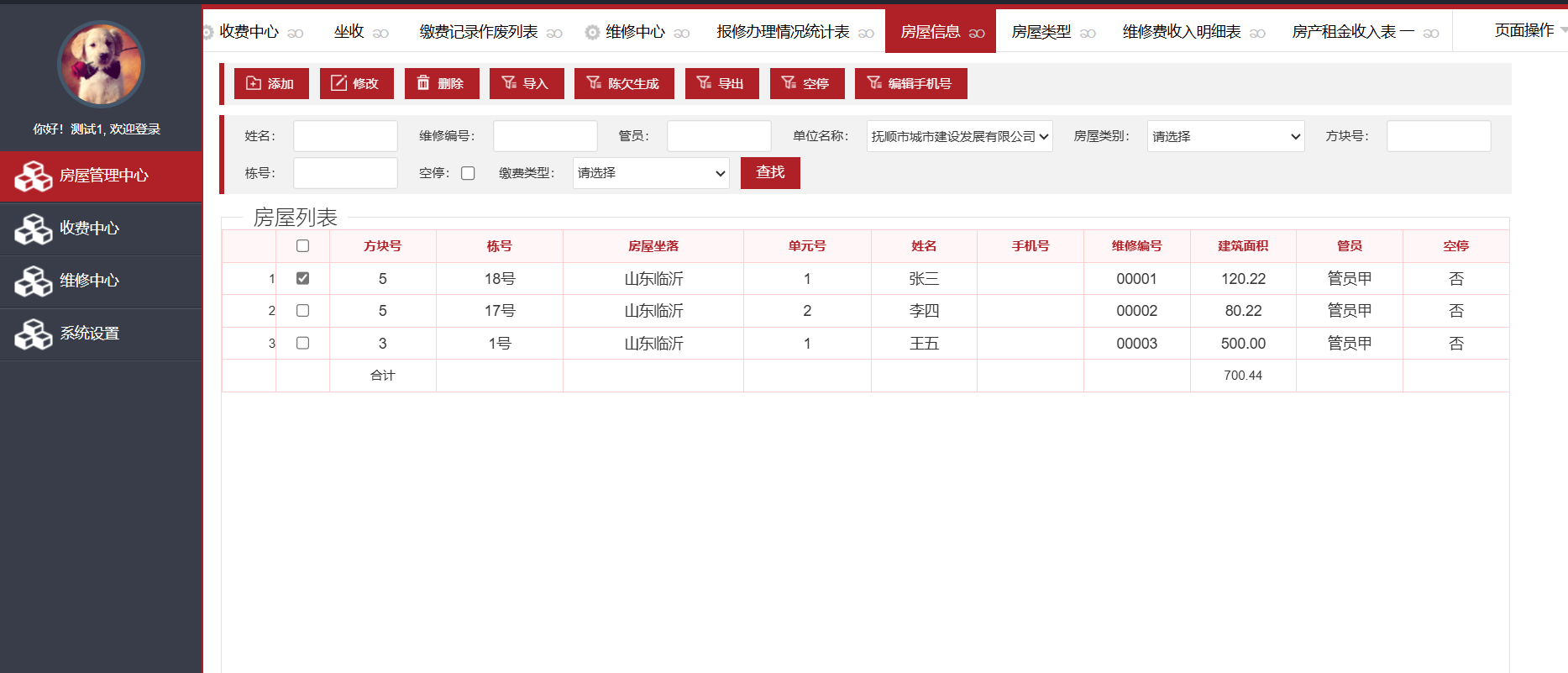Expand the 房屋类别 dropdown

pos(1225,136)
